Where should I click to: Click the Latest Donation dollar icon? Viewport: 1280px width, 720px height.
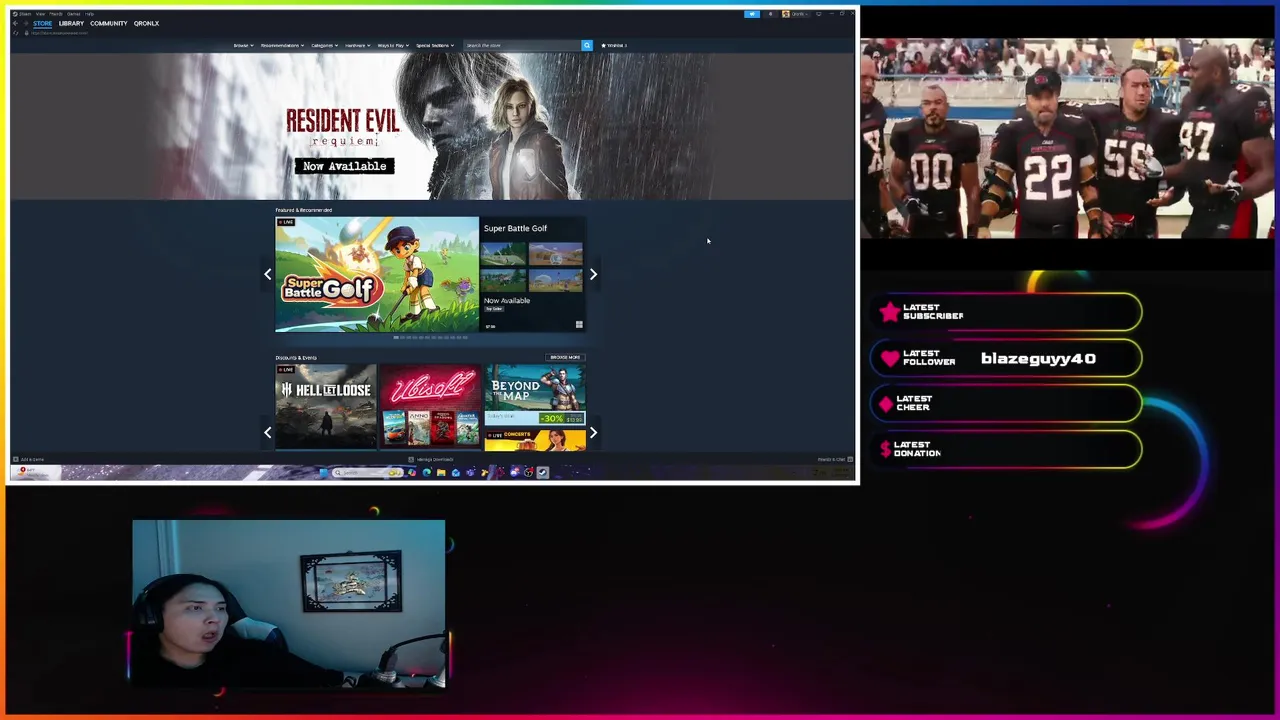coord(886,449)
